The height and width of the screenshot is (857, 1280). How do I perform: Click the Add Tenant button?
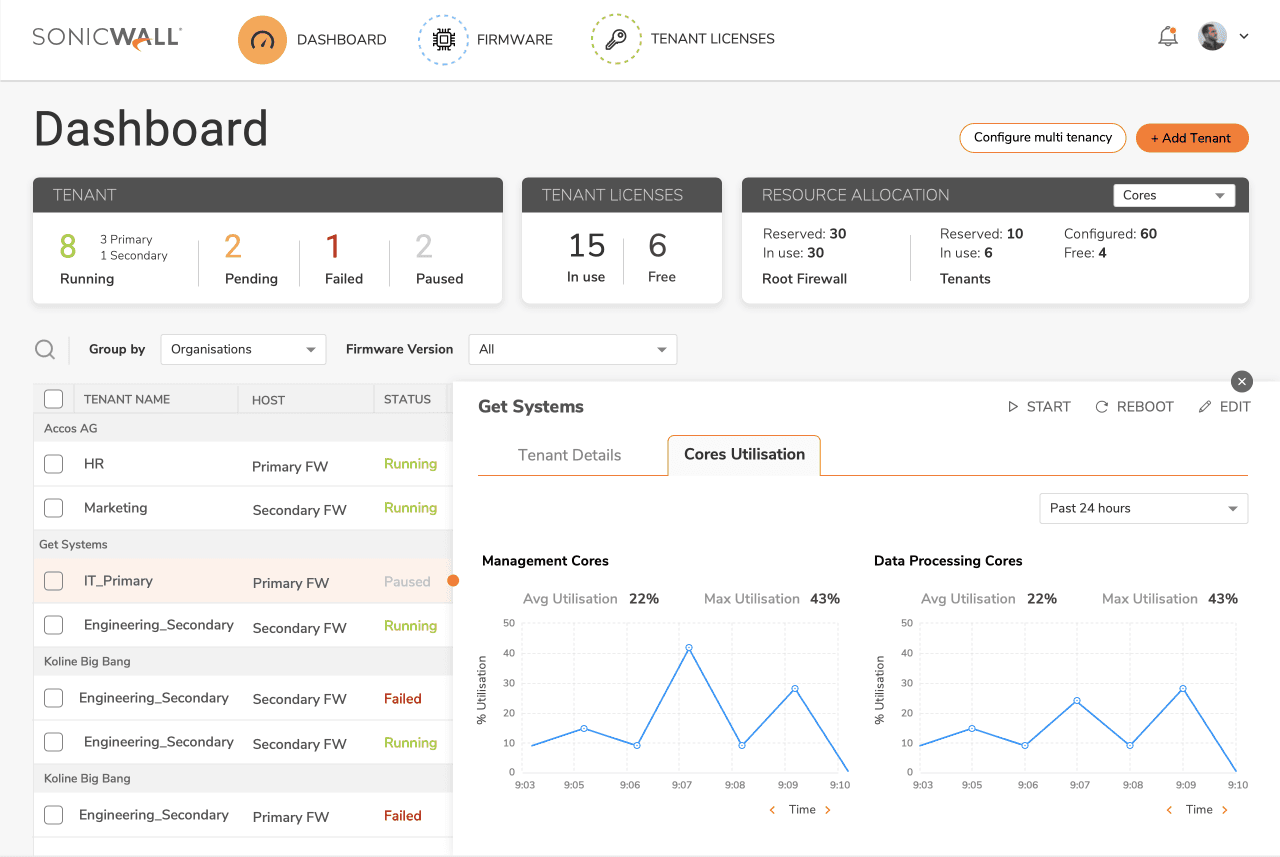tap(1192, 138)
